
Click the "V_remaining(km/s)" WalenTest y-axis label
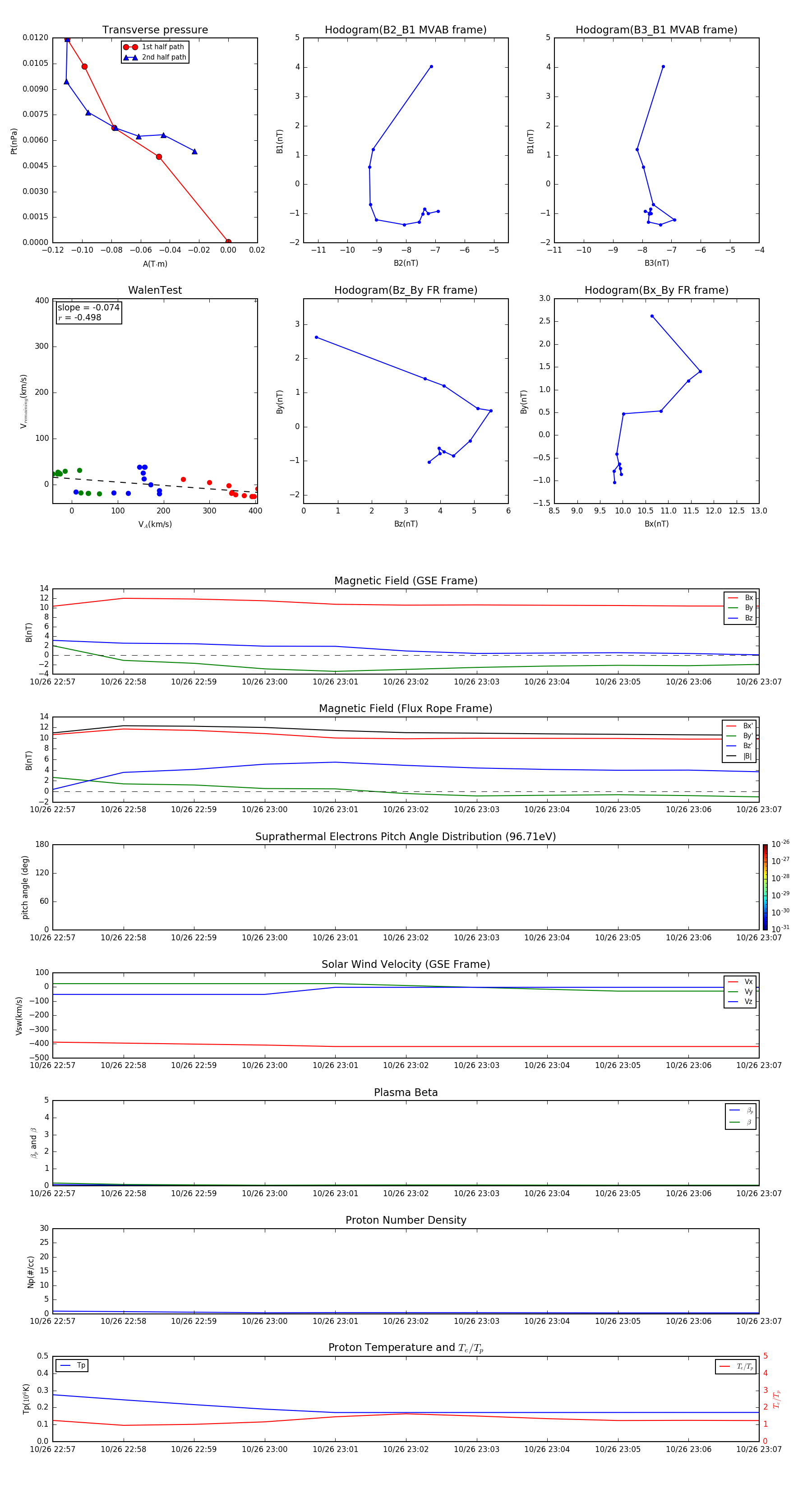click(x=24, y=401)
